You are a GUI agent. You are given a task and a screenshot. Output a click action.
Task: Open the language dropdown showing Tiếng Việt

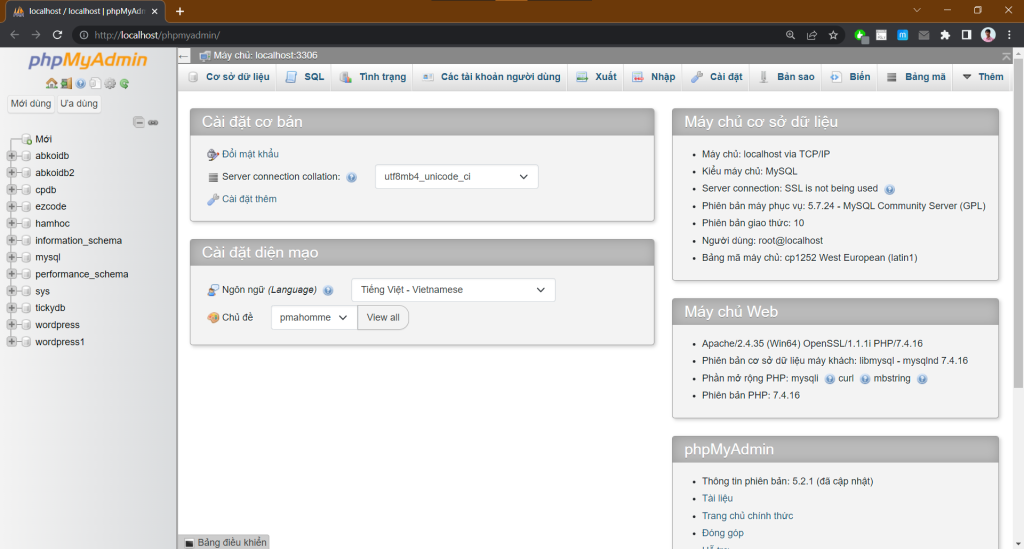(x=453, y=290)
